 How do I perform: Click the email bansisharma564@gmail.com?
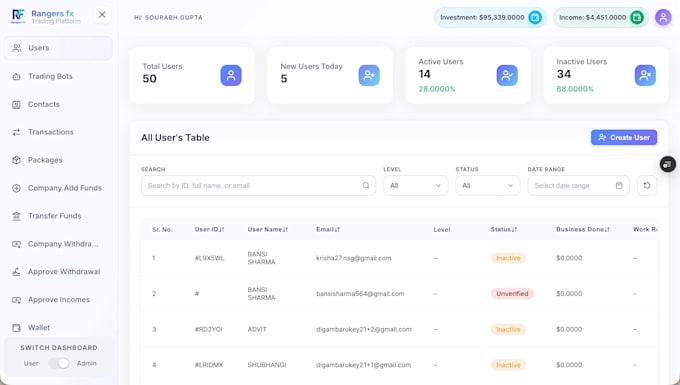360,294
